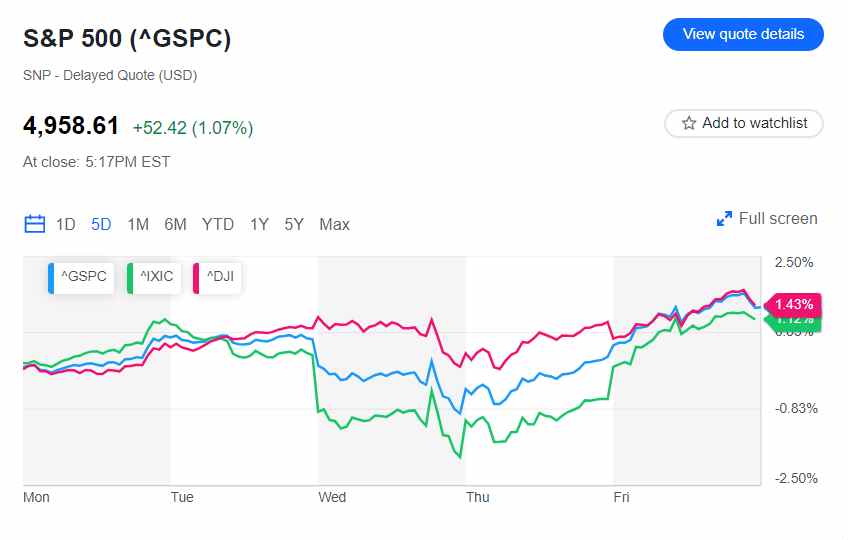Select the 5D time range
The image size is (848, 540).
click(x=101, y=224)
